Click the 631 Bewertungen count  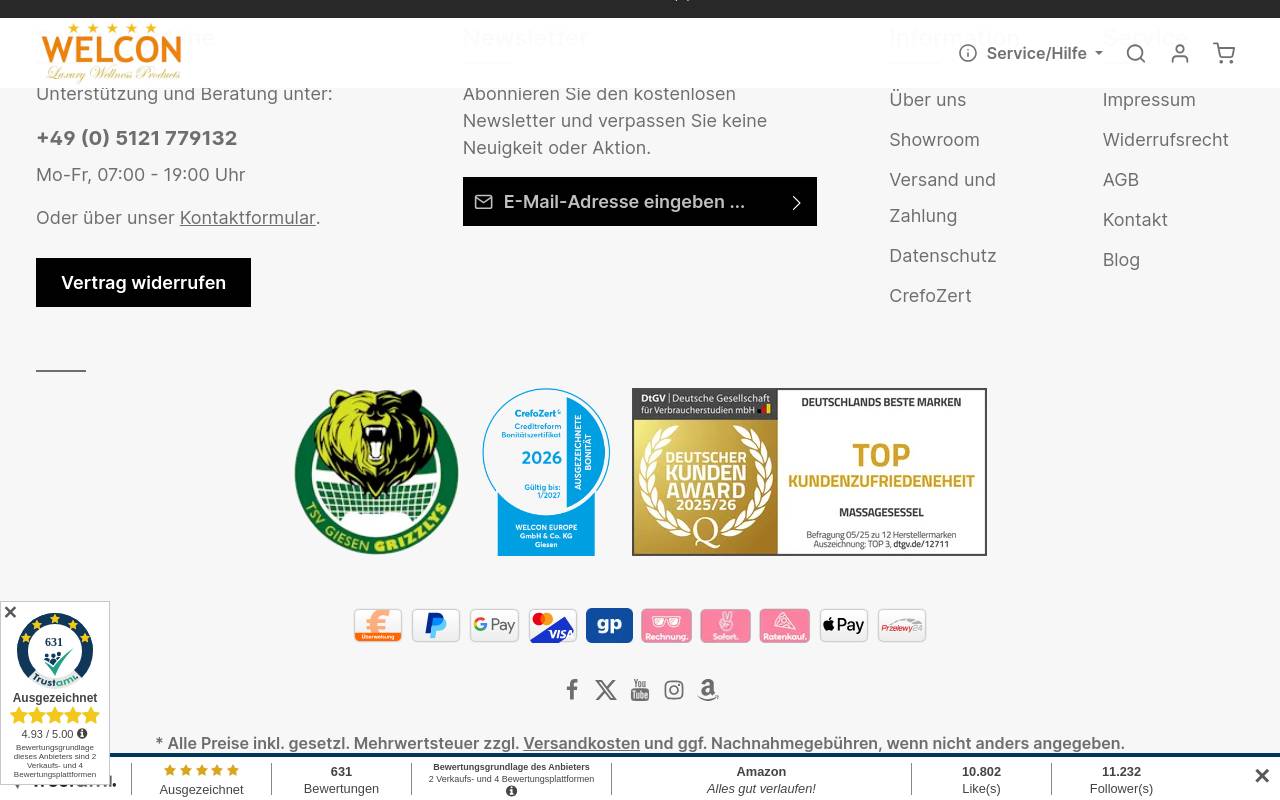click(341, 780)
